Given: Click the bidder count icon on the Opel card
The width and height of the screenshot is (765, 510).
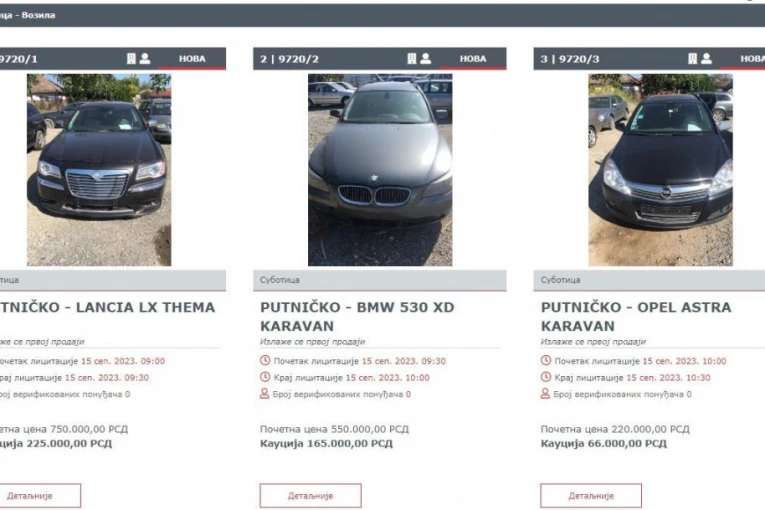Looking at the screenshot, I should coord(545,393).
